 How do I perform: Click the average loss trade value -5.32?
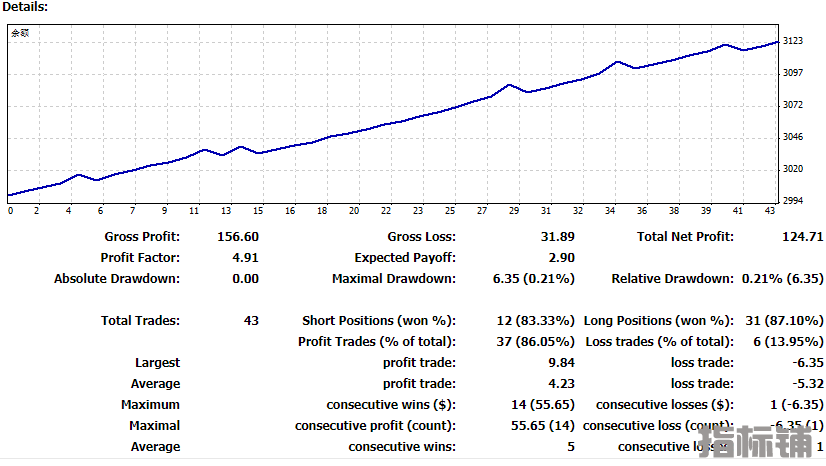click(x=806, y=384)
